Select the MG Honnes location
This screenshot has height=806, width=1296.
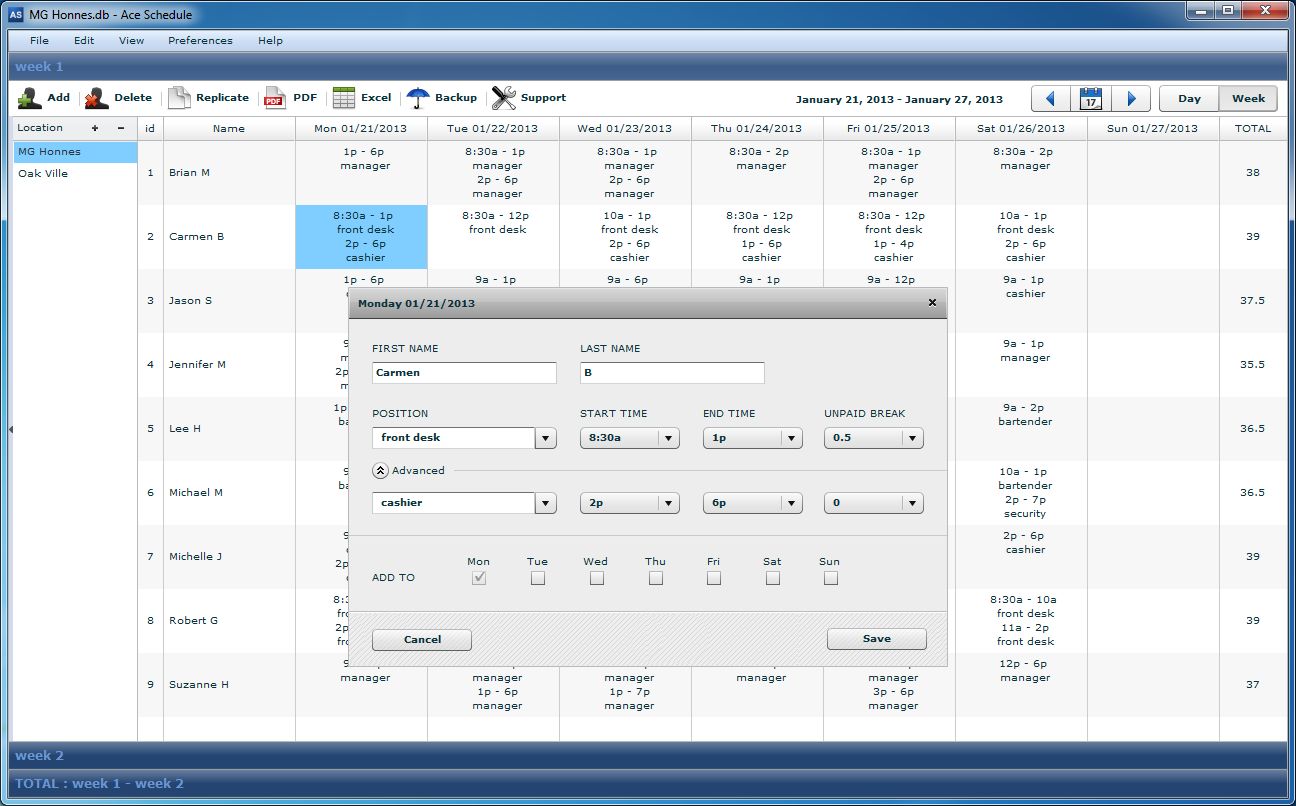tap(75, 152)
